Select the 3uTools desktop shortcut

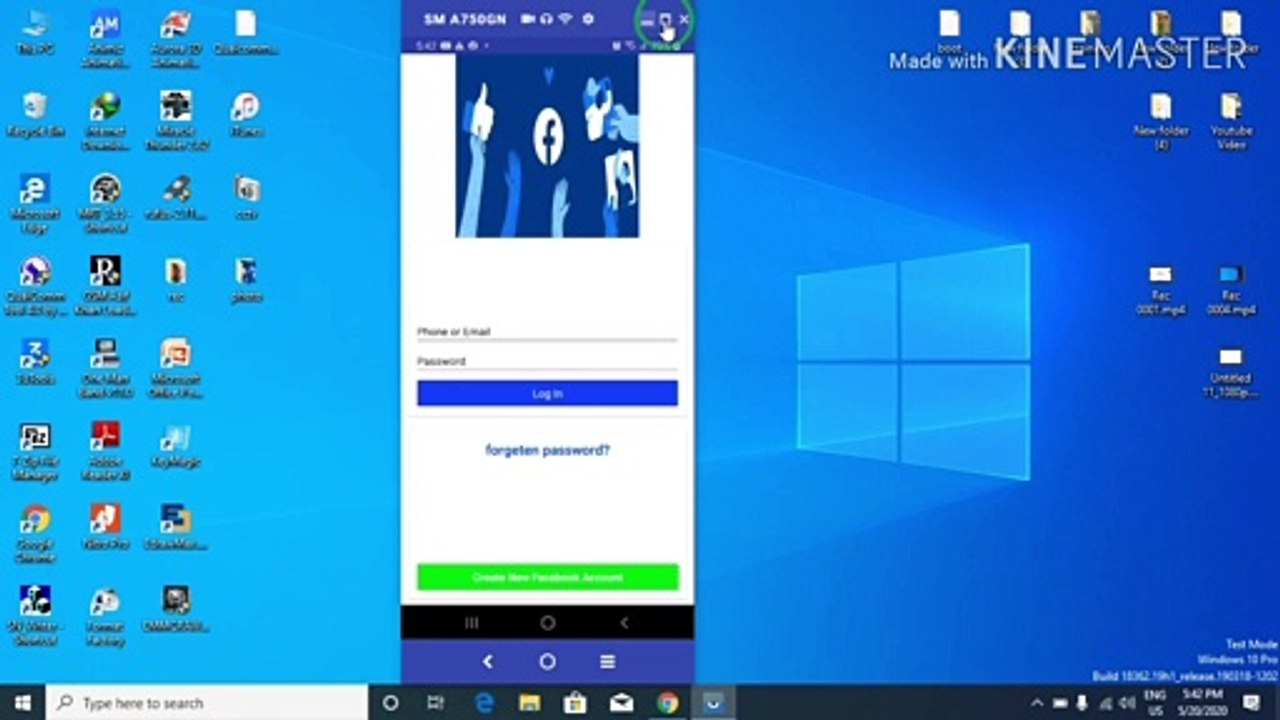[36, 362]
